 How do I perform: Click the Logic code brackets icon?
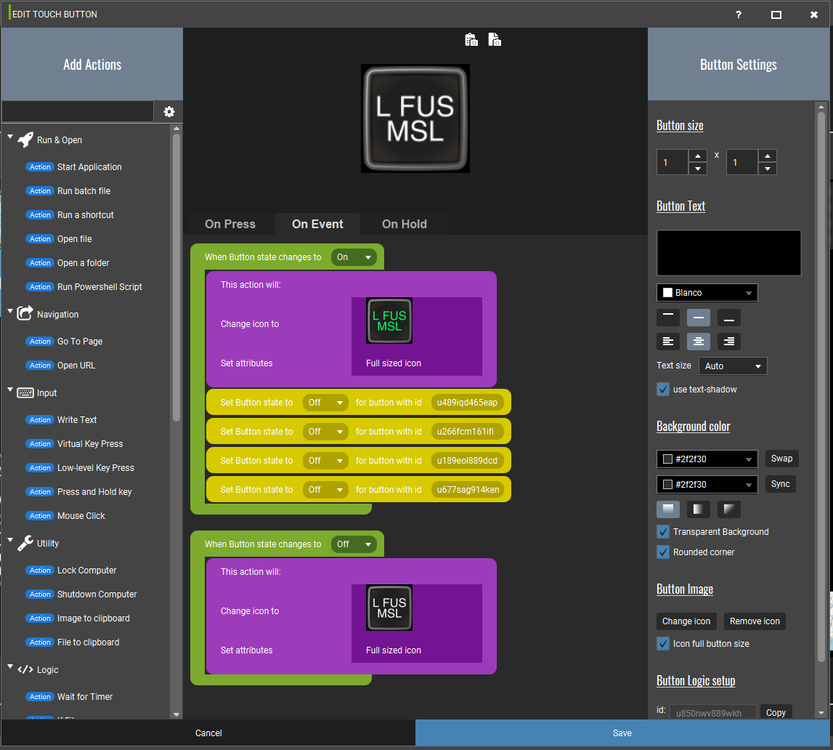pos(26,670)
